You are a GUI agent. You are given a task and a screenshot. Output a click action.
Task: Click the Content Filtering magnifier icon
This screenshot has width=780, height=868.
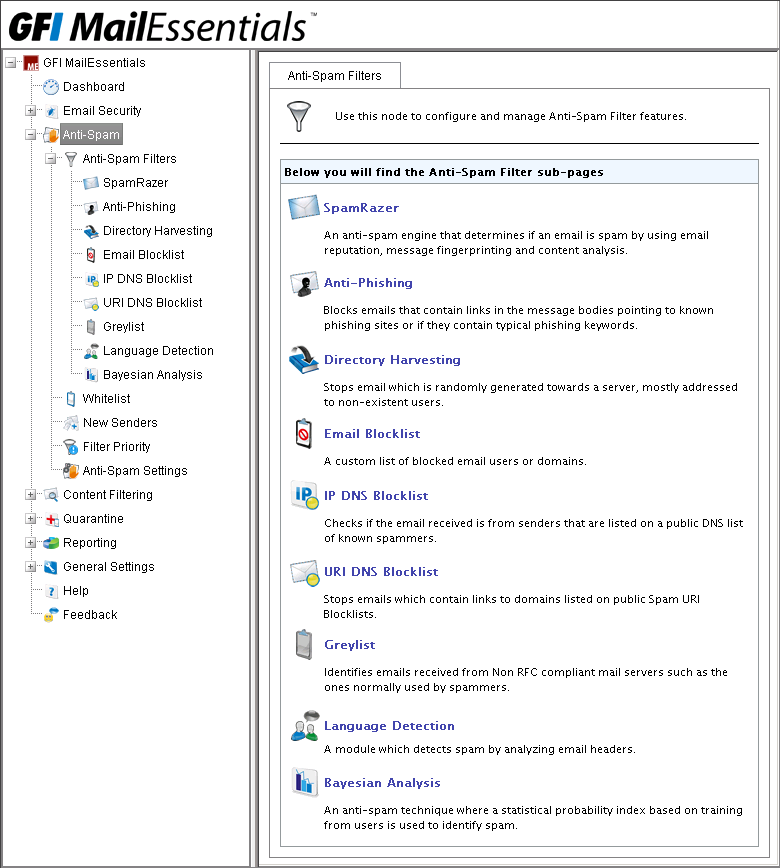tap(51, 495)
